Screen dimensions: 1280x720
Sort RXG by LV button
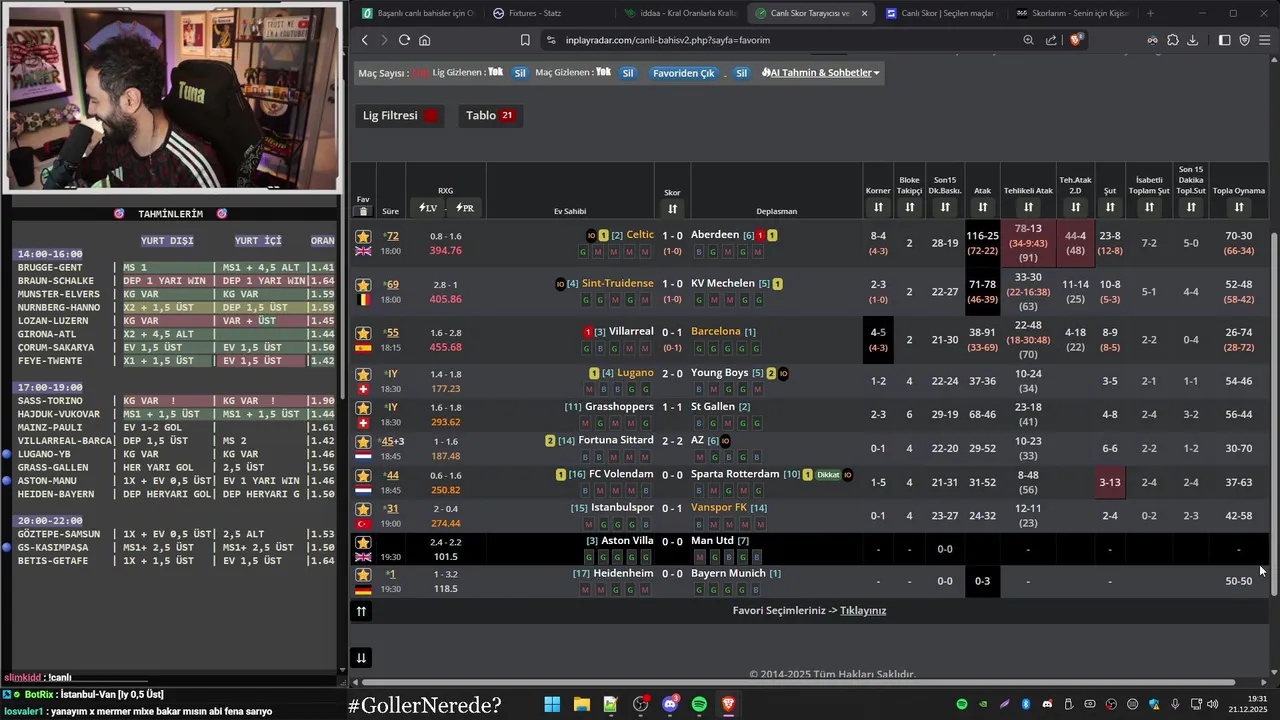[x=428, y=208]
